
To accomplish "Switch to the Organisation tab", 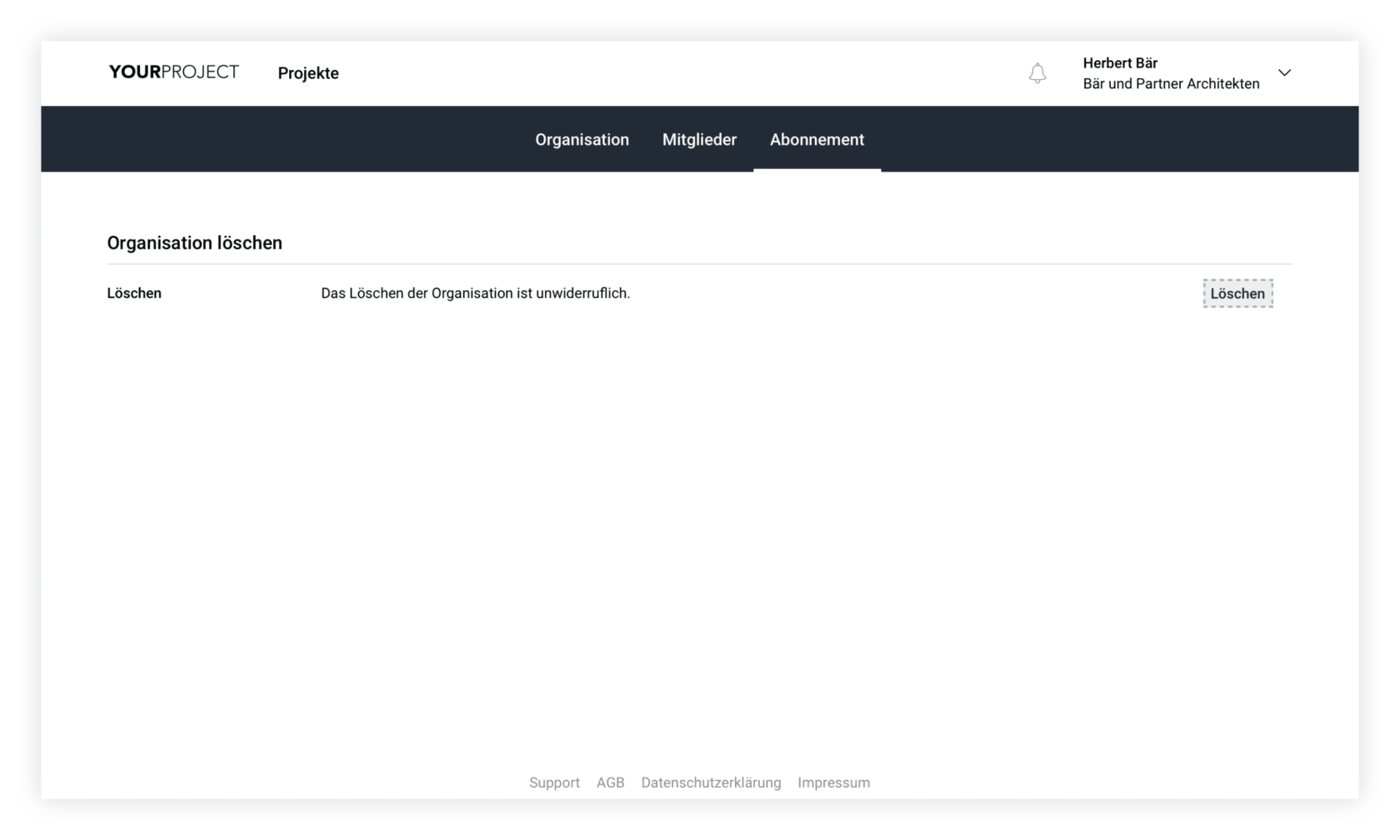I will click(582, 139).
